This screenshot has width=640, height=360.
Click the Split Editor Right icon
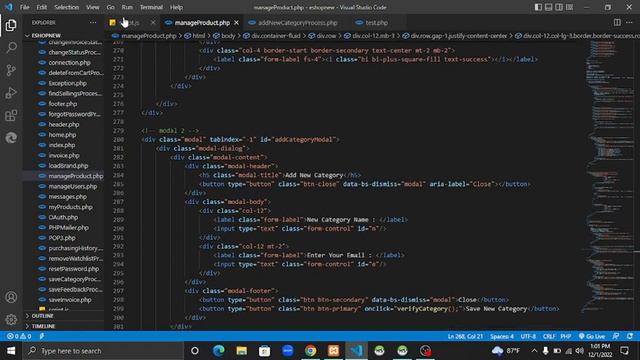[617, 22]
